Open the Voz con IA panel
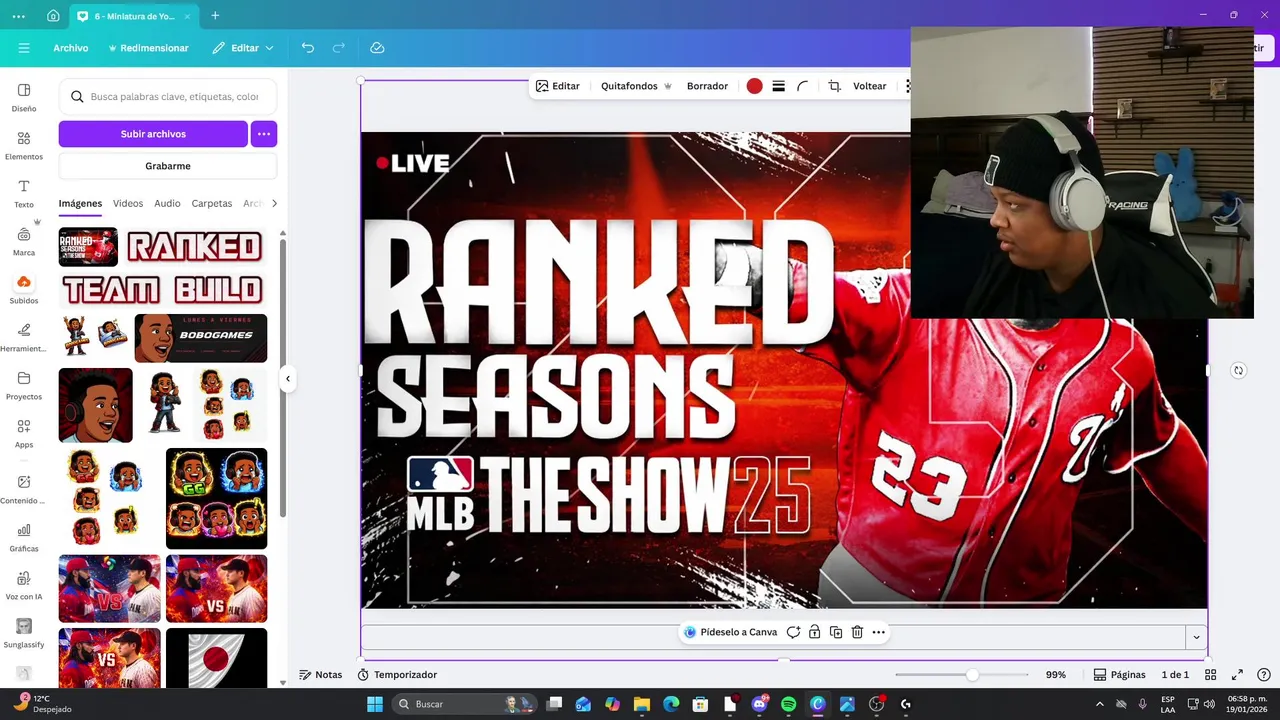Viewport: 1280px width, 720px height. click(24, 585)
